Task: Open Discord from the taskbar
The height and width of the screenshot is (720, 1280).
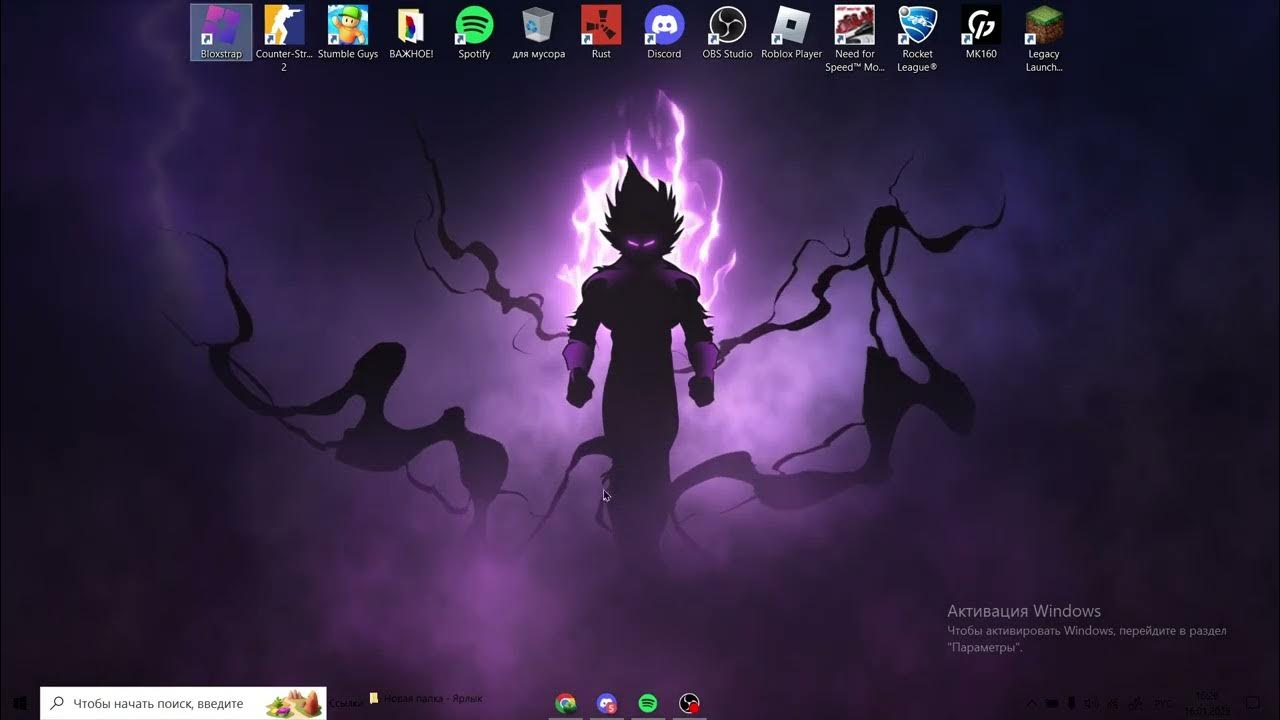Action: coord(607,703)
